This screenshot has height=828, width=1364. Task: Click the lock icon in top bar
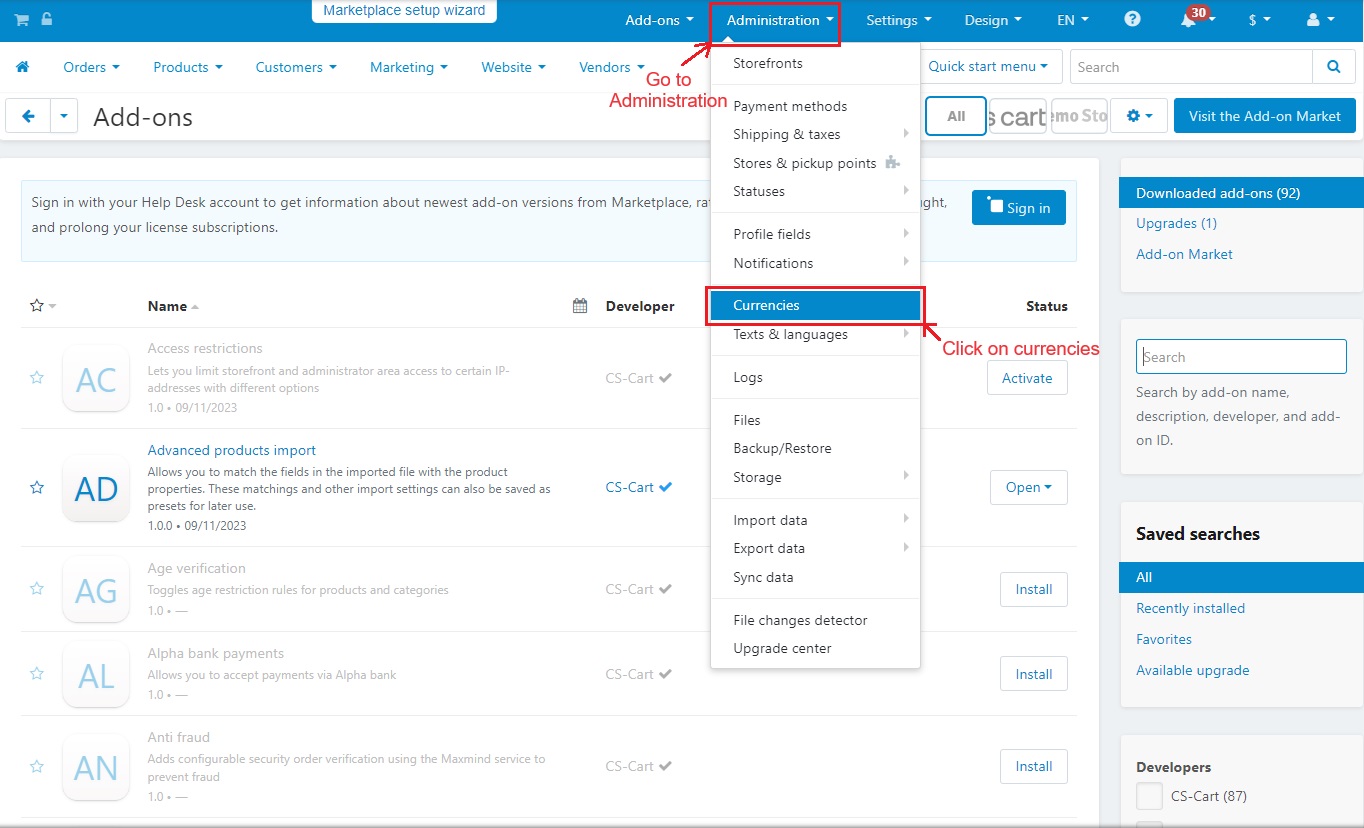pyautogui.click(x=47, y=20)
